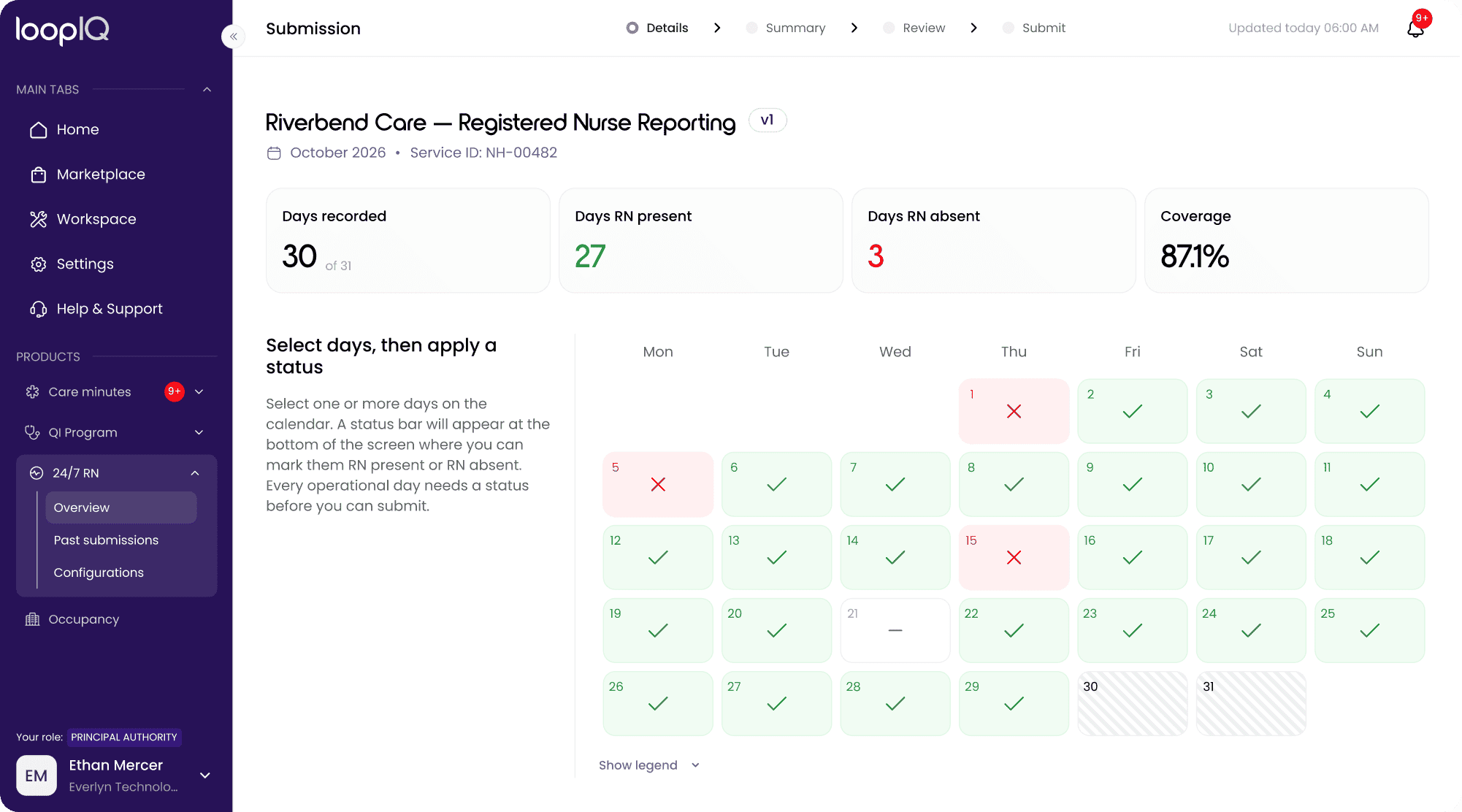
Task: Click the 9+ badge on Care minutes
Action: [x=175, y=391]
